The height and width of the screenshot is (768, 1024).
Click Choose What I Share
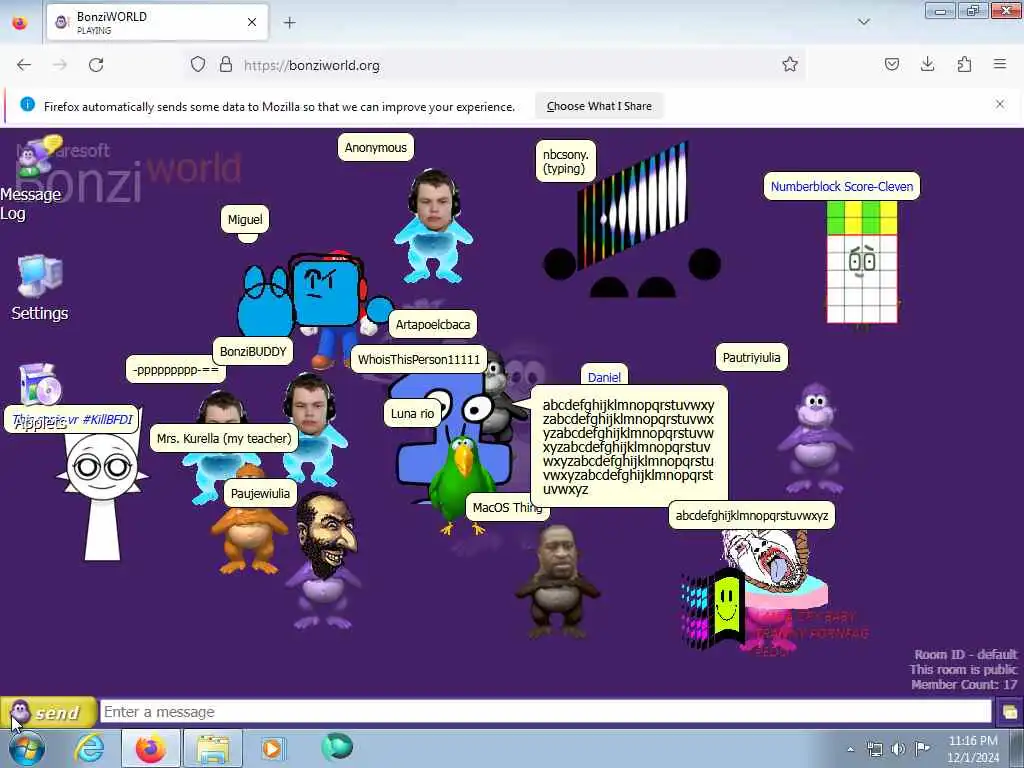599,106
